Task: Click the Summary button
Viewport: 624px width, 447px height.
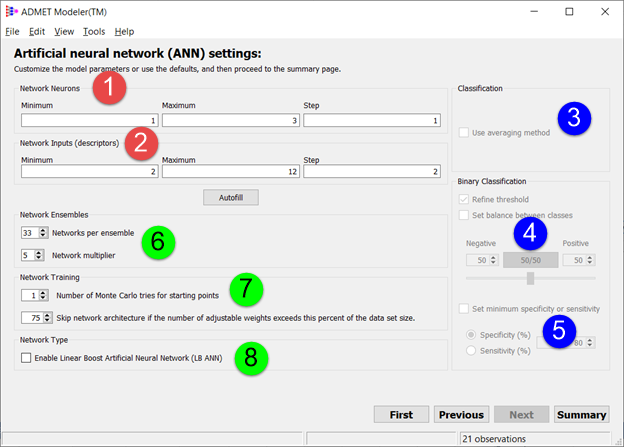Action: (x=581, y=414)
